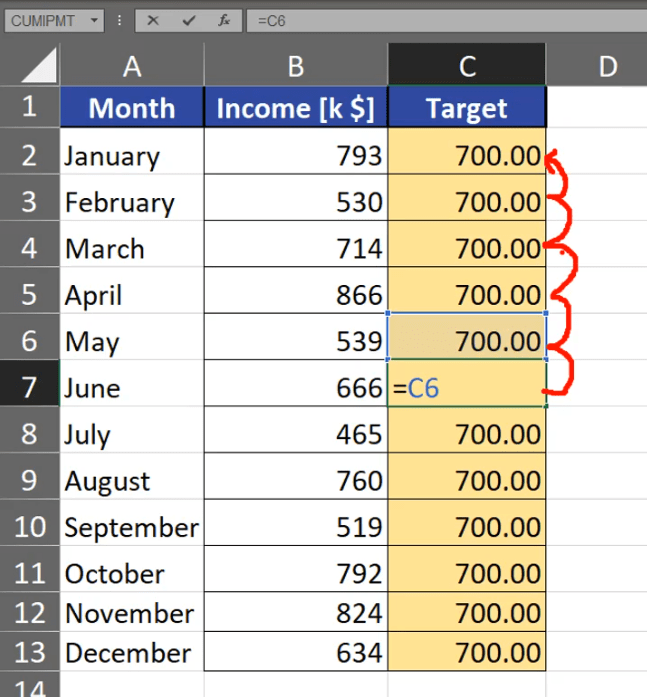Click the Target cell in December row
Screen dimensions: 647x697
click(x=467, y=651)
